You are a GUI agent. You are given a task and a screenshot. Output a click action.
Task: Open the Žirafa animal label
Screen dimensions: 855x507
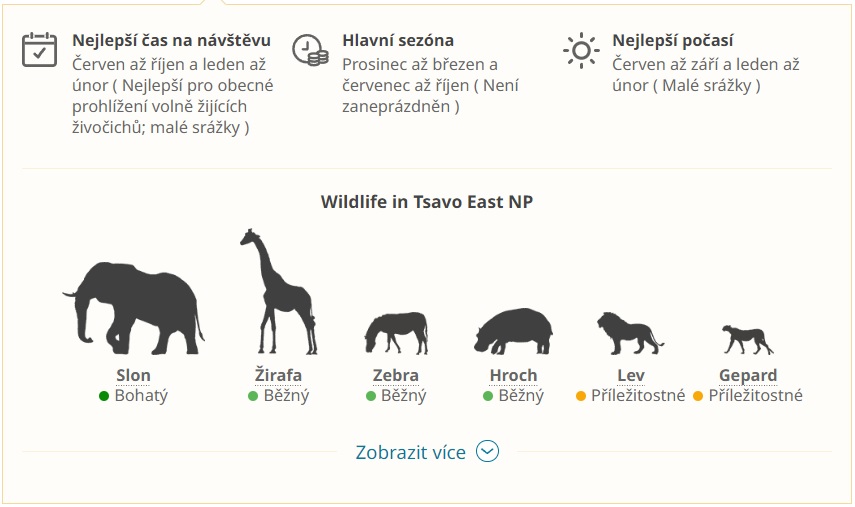point(278,376)
